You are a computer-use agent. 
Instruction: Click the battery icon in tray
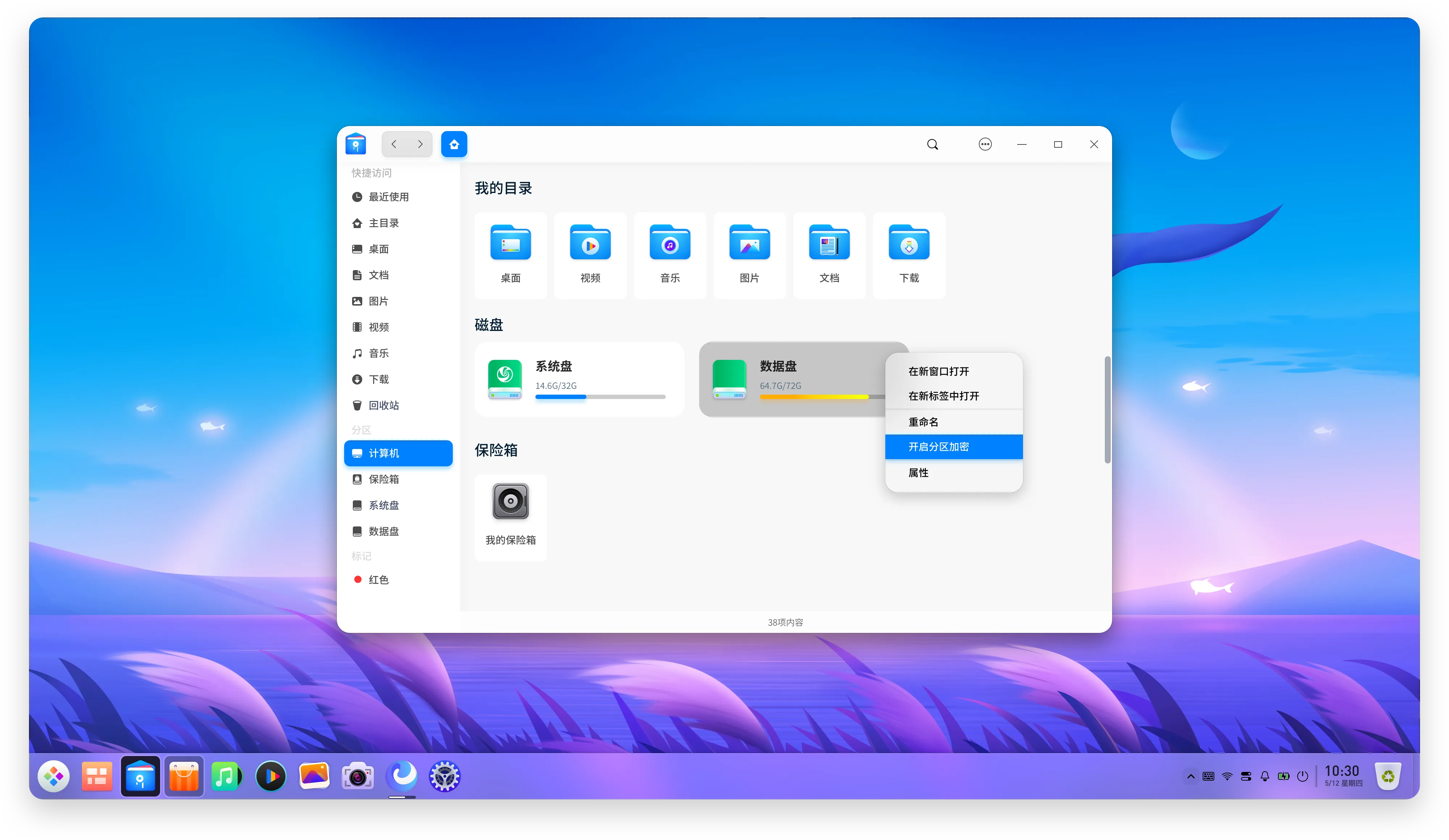(x=1283, y=776)
